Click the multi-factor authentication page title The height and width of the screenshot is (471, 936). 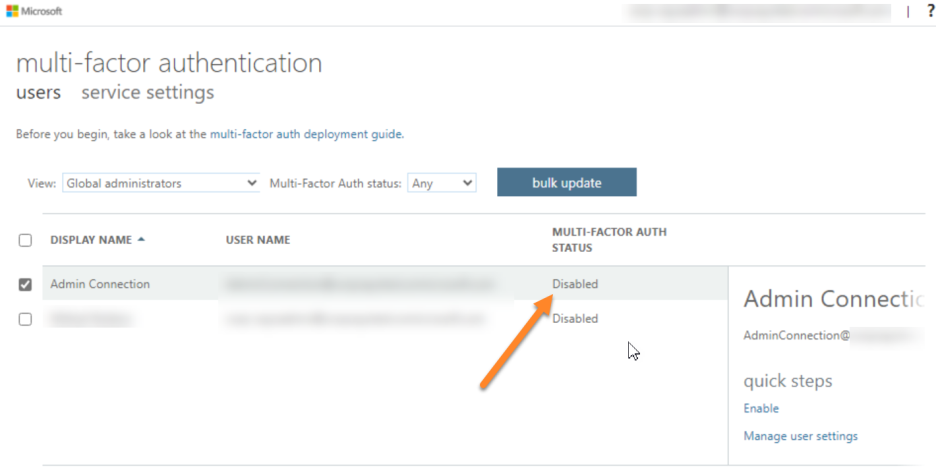coord(169,63)
